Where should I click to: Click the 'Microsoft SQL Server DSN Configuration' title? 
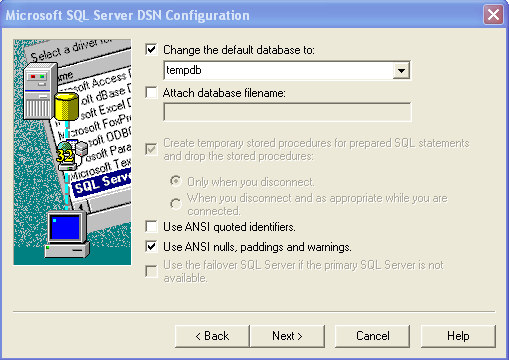point(128,15)
